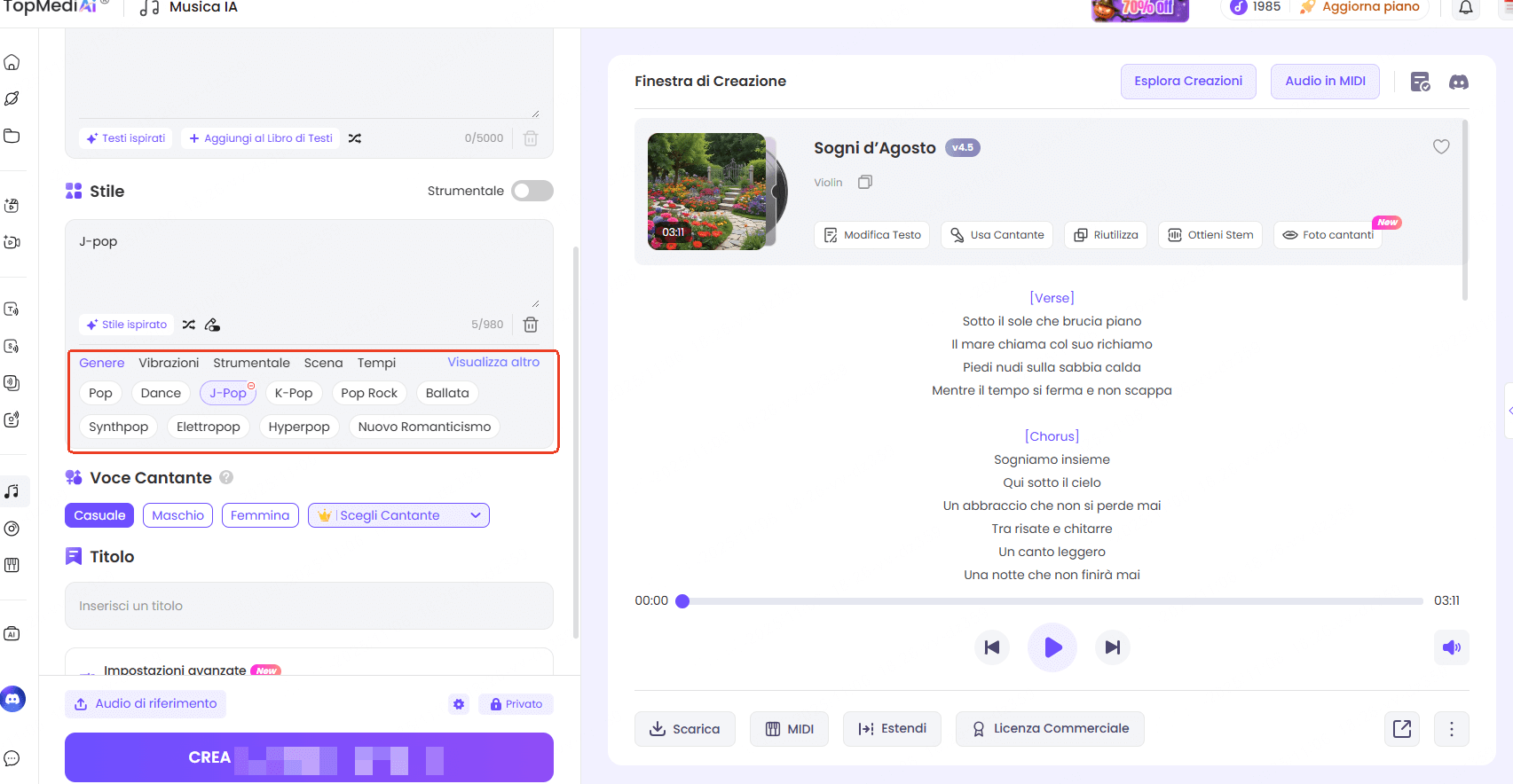Open Audio in MIDI button

(x=1325, y=81)
